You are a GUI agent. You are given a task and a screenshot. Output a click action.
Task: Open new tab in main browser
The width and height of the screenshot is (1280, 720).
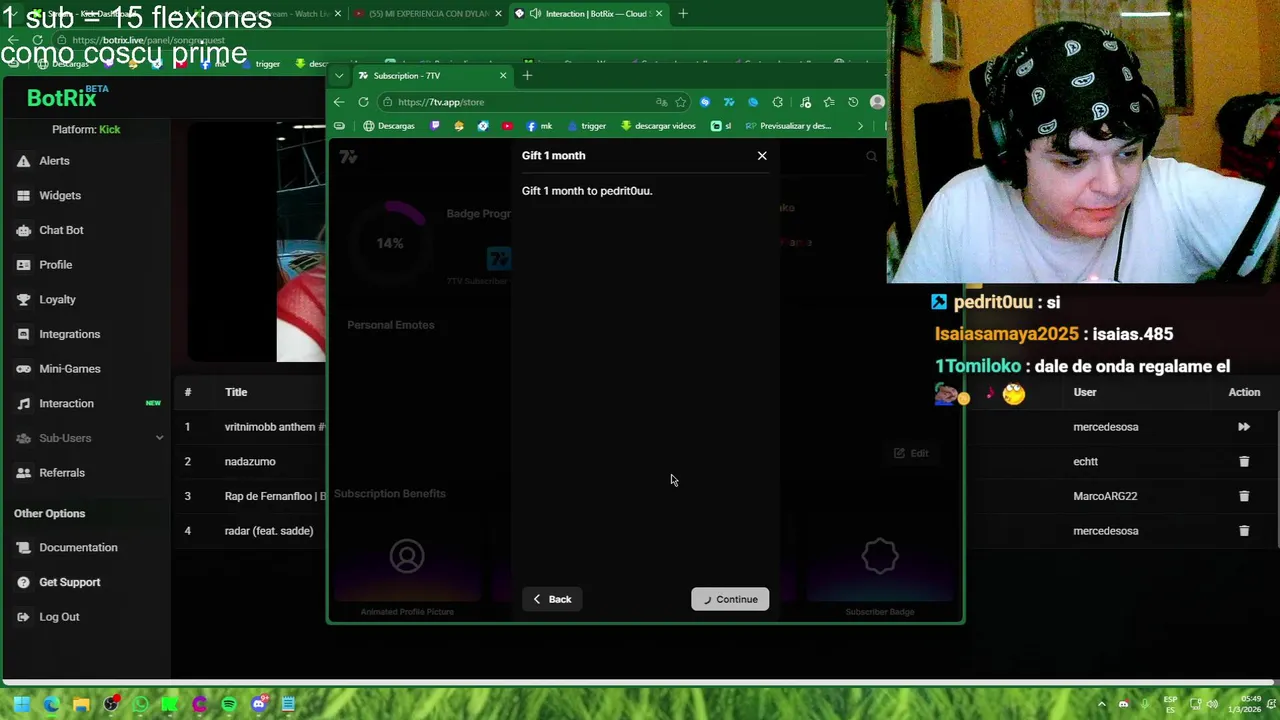[x=683, y=14]
